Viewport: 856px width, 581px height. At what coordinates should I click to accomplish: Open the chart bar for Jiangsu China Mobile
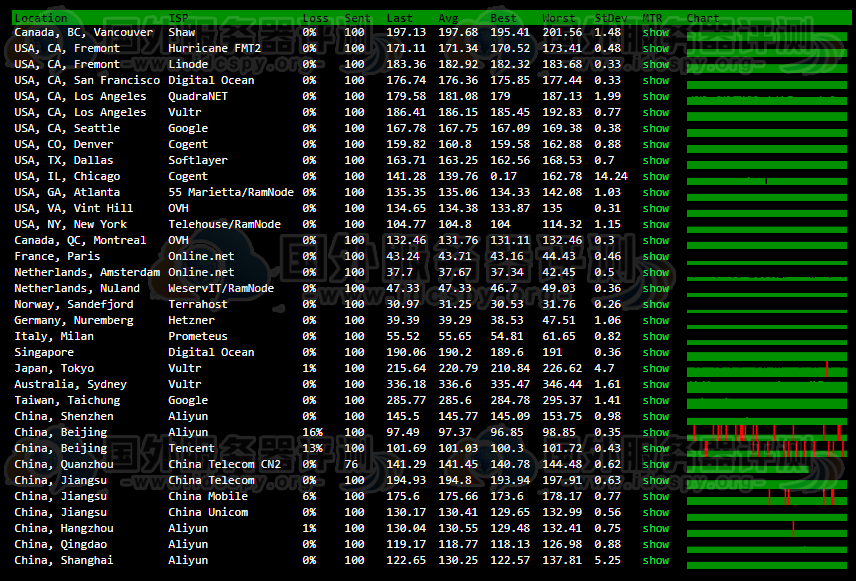(767, 497)
